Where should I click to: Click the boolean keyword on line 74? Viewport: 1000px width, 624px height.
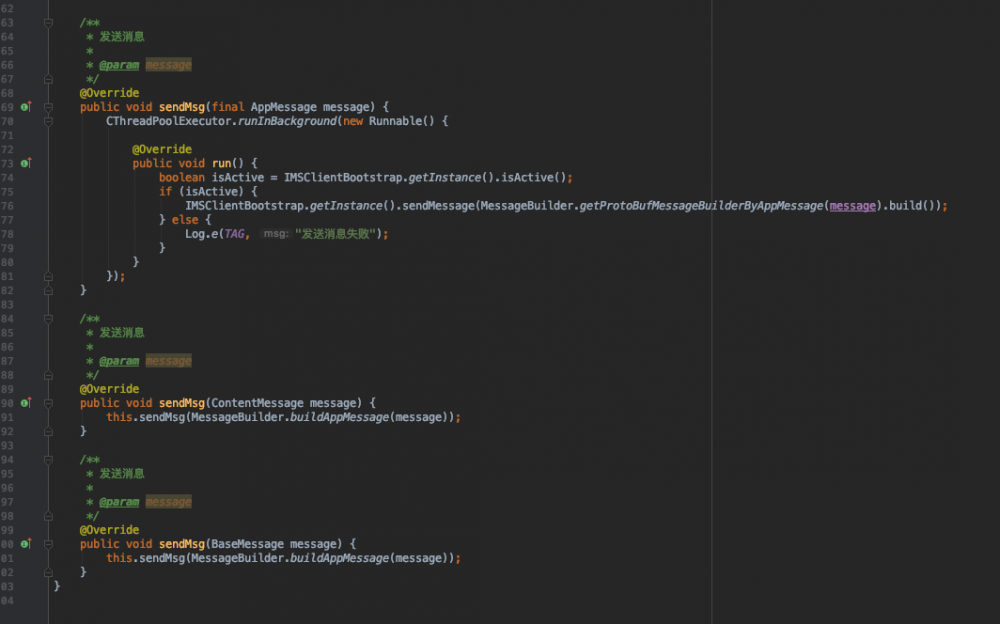(182, 177)
